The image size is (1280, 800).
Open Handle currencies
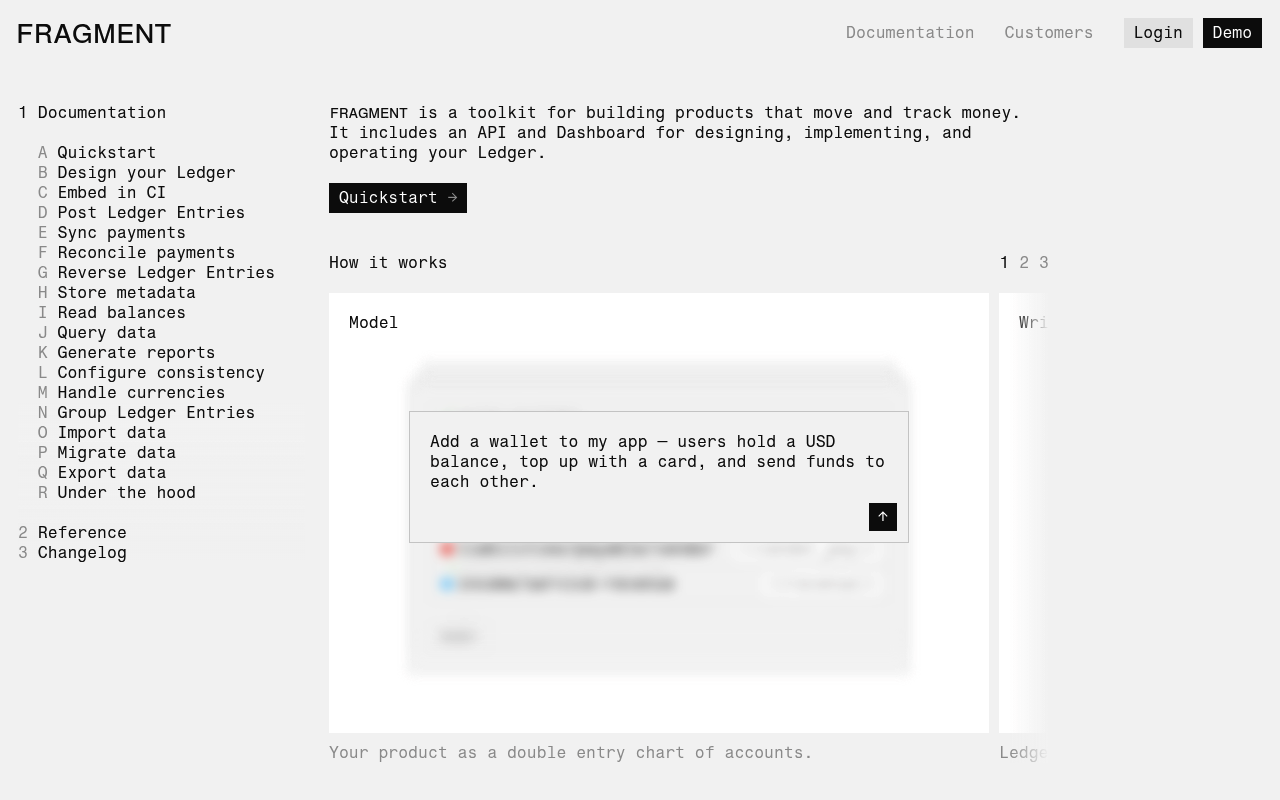point(141,393)
